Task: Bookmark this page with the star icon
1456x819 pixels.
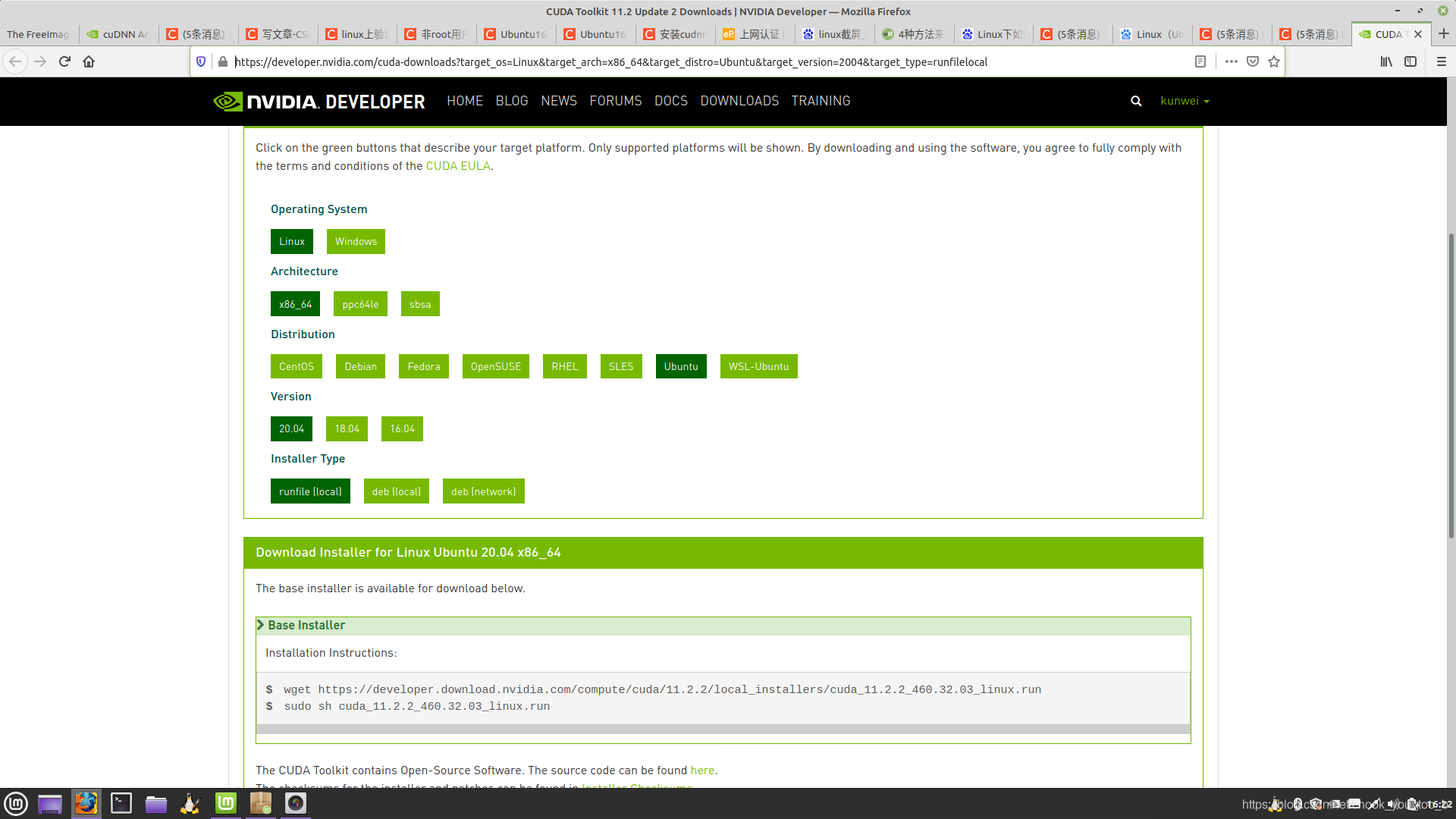Action: pyautogui.click(x=1274, y=61)
